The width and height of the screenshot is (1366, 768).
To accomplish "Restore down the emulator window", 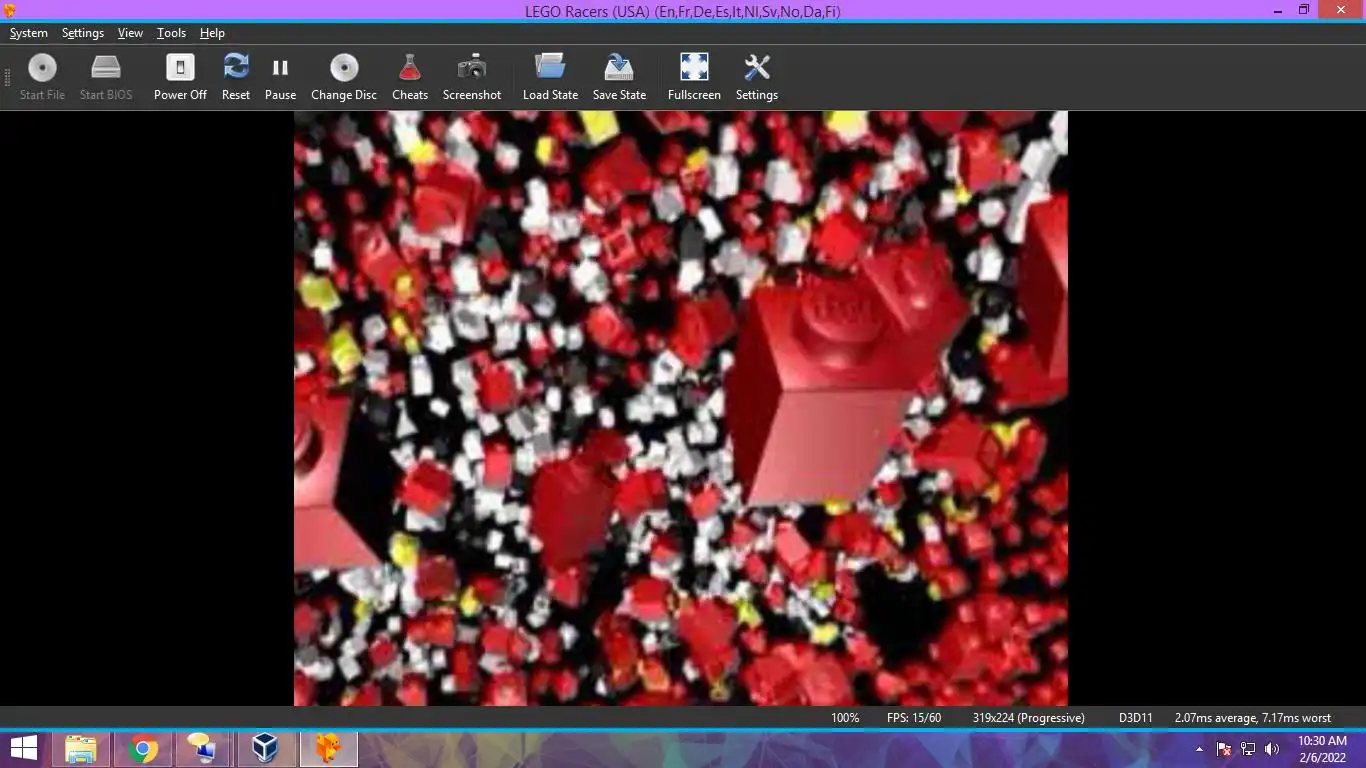I will click(1304, 10).
